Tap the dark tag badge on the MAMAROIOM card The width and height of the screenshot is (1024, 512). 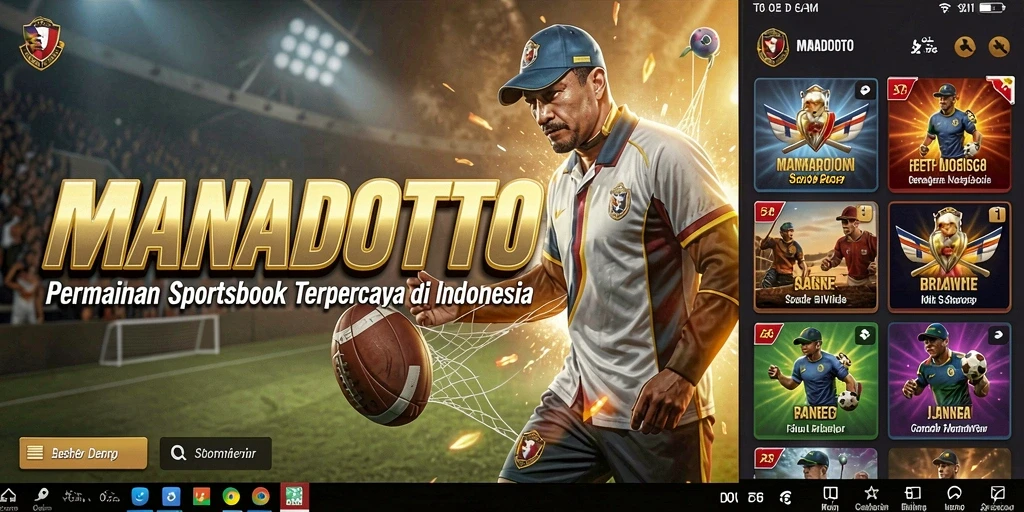click(865, 90)
